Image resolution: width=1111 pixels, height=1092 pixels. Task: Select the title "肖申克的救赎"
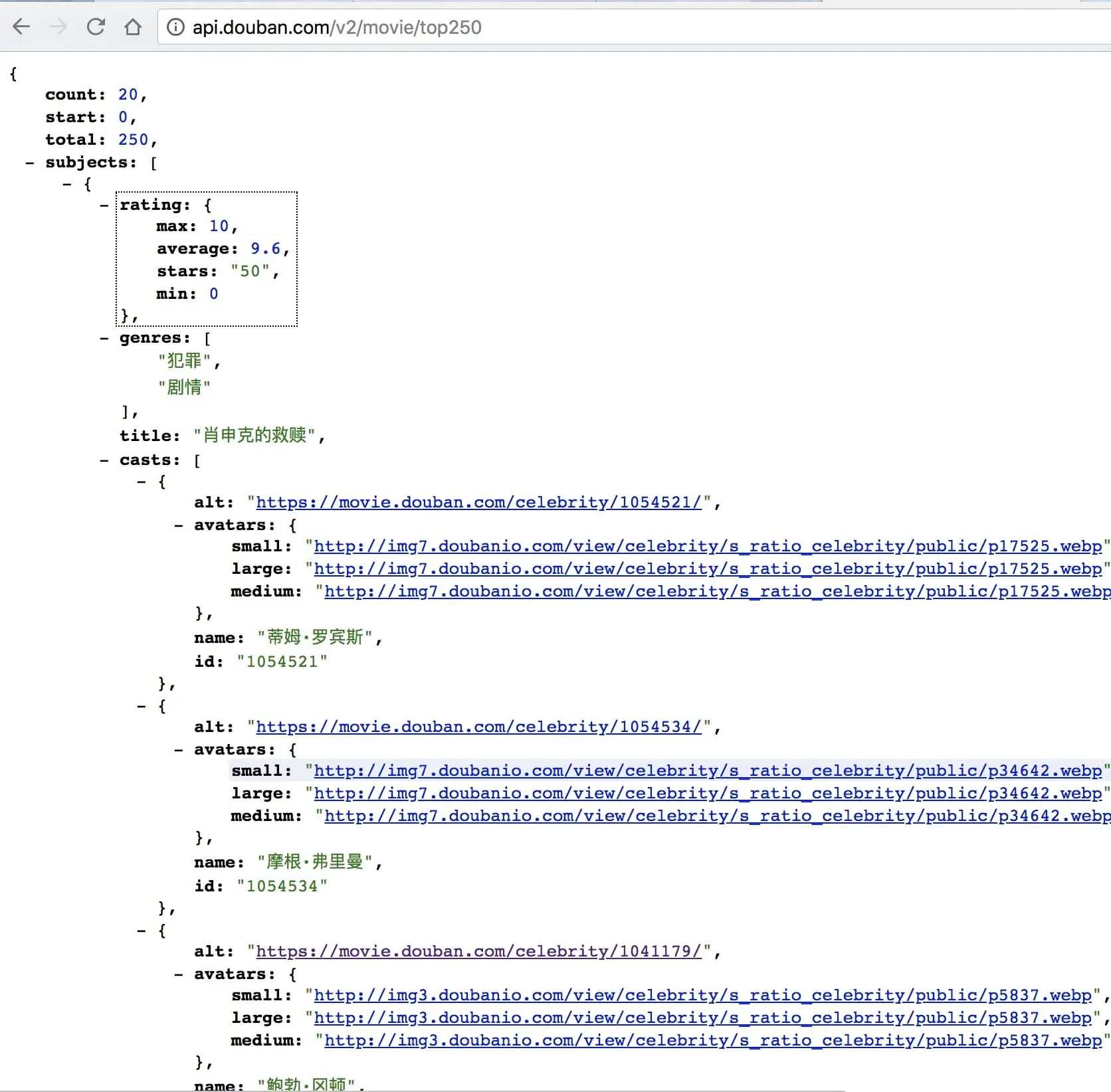coord(254,436)
